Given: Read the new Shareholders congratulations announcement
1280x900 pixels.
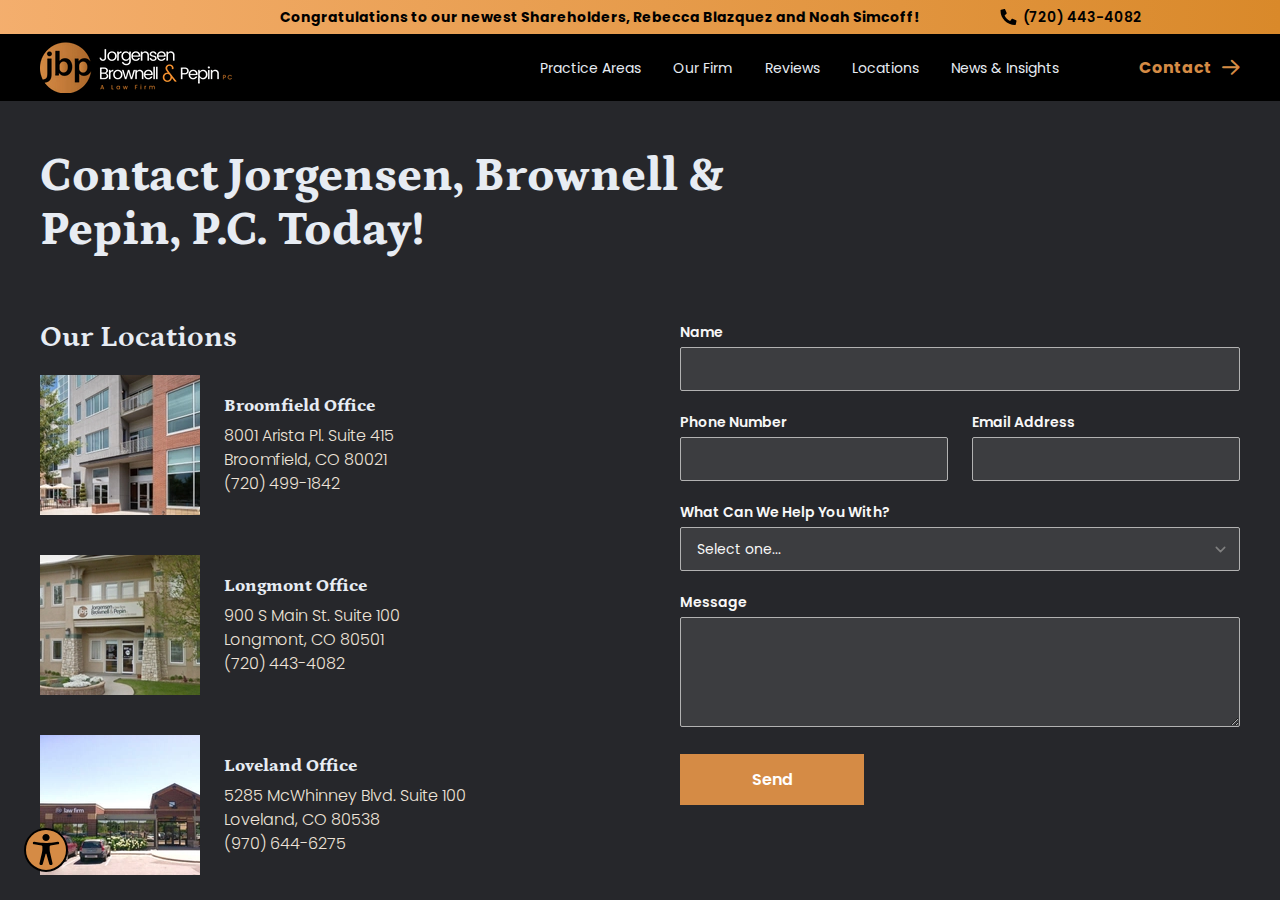Looking at the screenshot, I should pos(599,17).
